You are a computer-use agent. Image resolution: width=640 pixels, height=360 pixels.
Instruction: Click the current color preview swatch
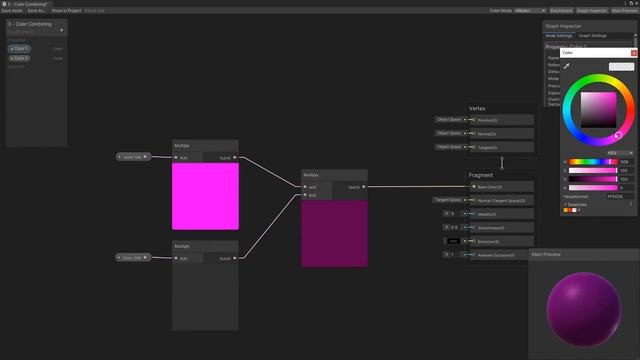coord(621,67)
